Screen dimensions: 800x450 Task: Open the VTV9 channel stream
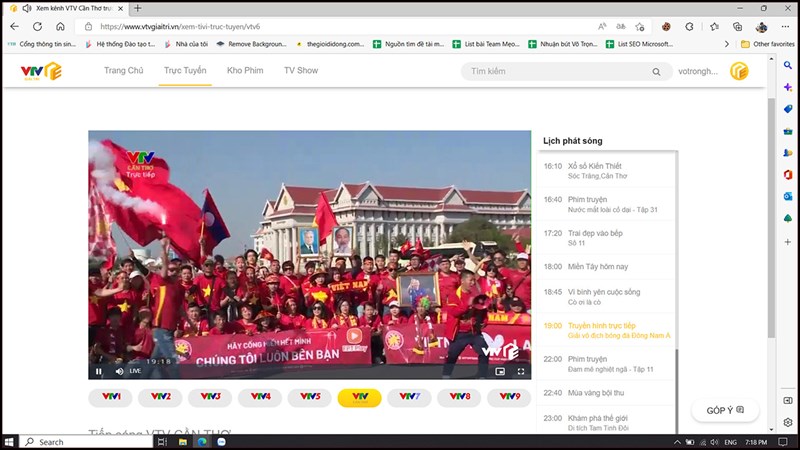click(x=509, y=397)
